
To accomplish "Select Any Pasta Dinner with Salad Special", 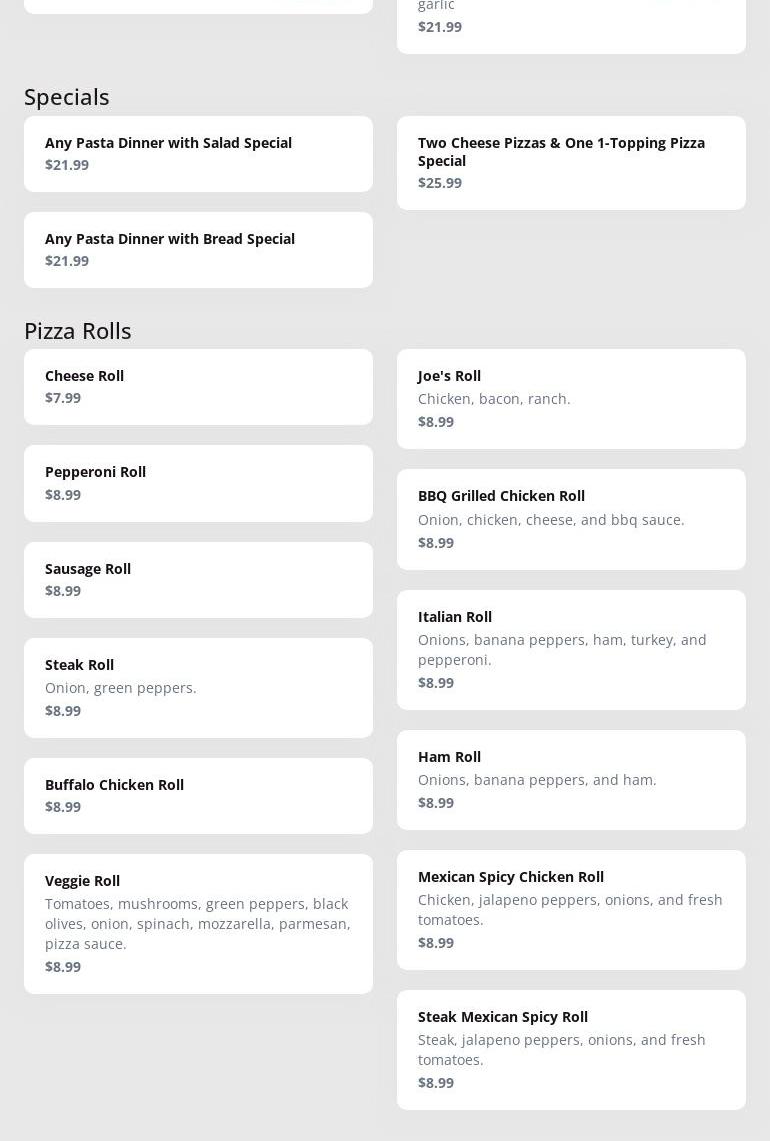I will pos(198,153).
